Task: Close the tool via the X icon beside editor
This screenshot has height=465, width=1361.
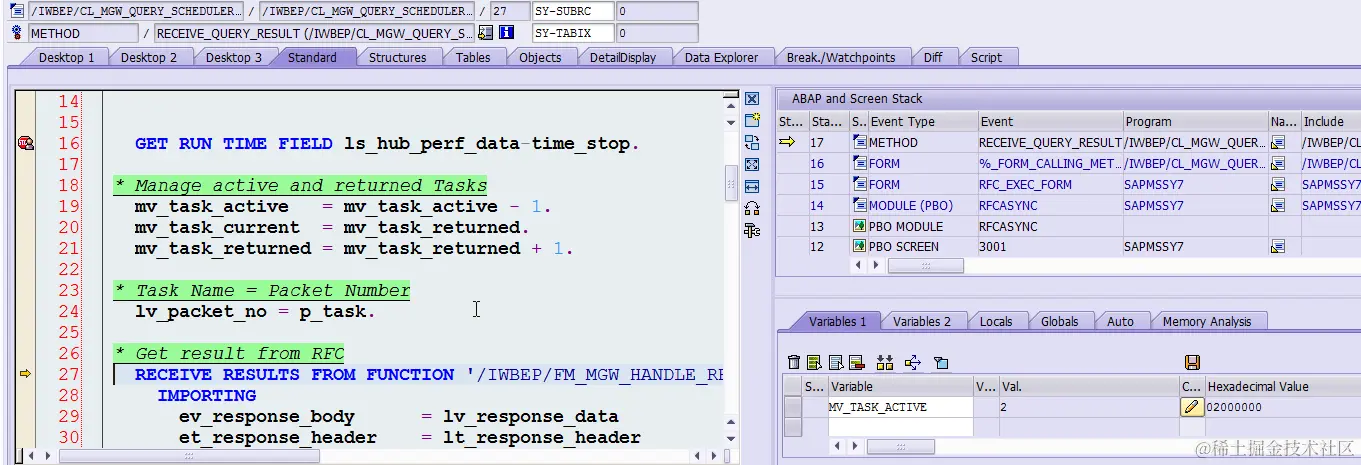Action: [752, 99]
